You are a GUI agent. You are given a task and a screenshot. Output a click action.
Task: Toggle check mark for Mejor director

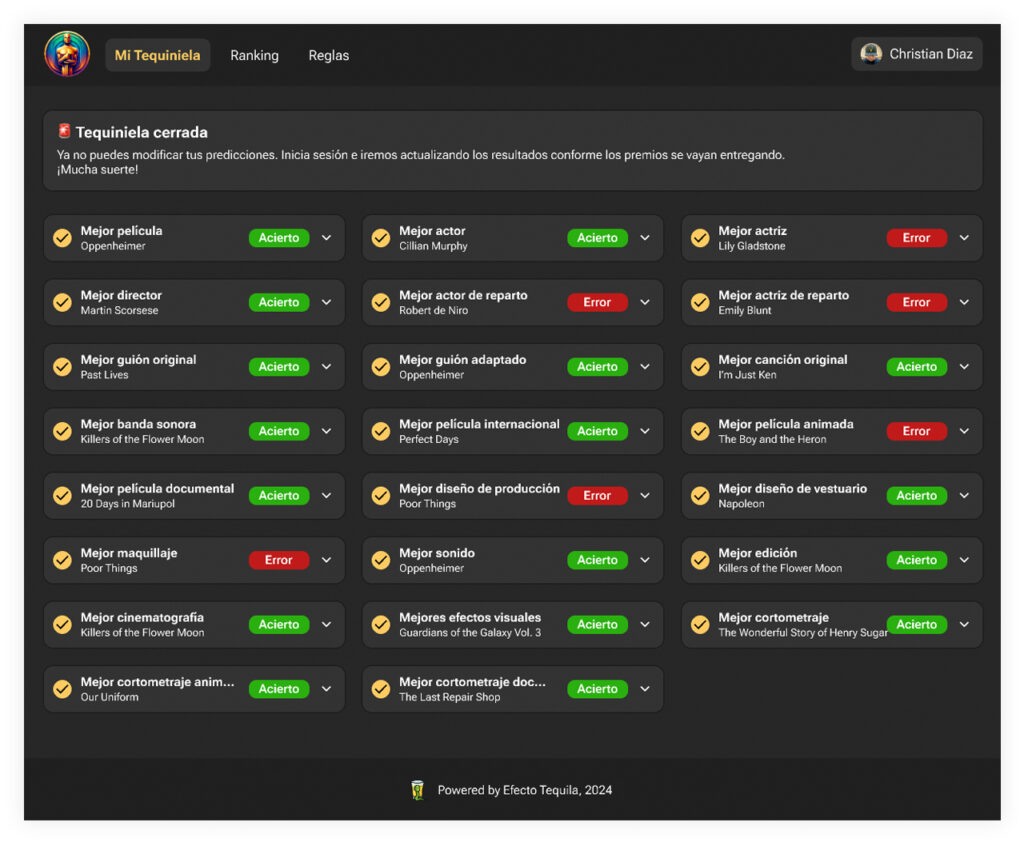tap(62, 302)
